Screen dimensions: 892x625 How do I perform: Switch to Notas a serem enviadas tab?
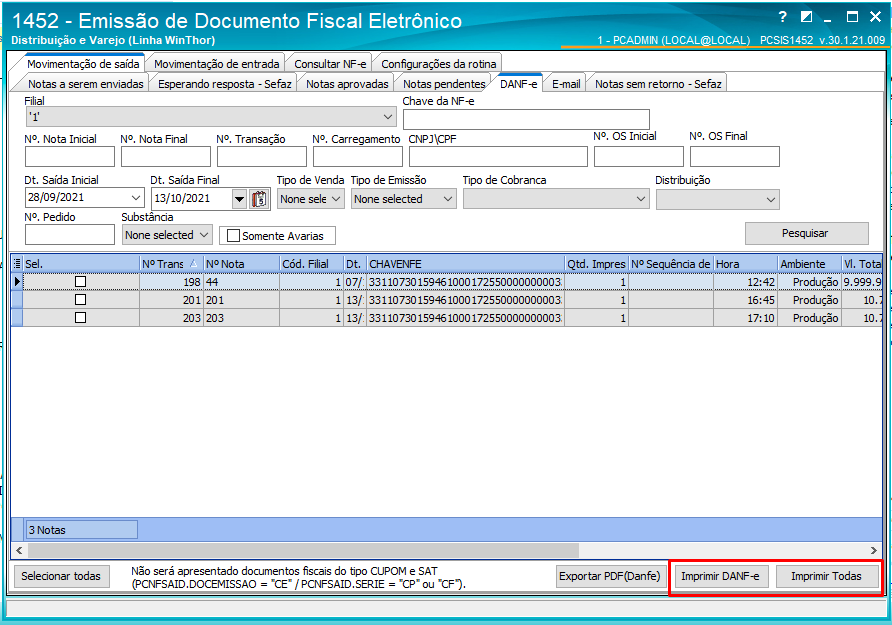pos(85,84)
